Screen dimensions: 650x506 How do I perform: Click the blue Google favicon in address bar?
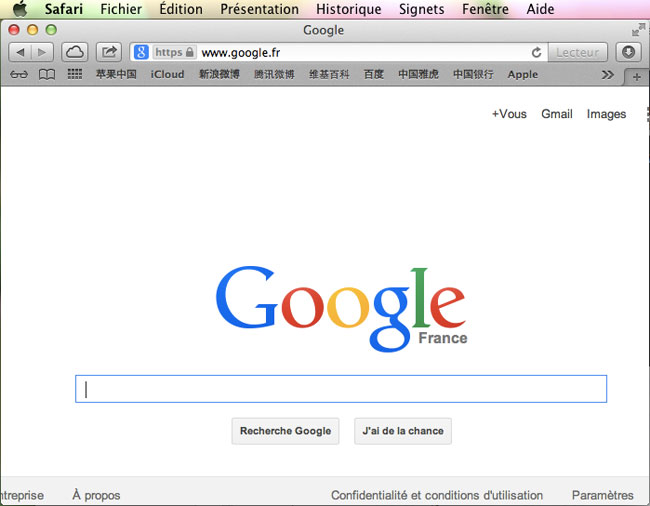[141, 53]
